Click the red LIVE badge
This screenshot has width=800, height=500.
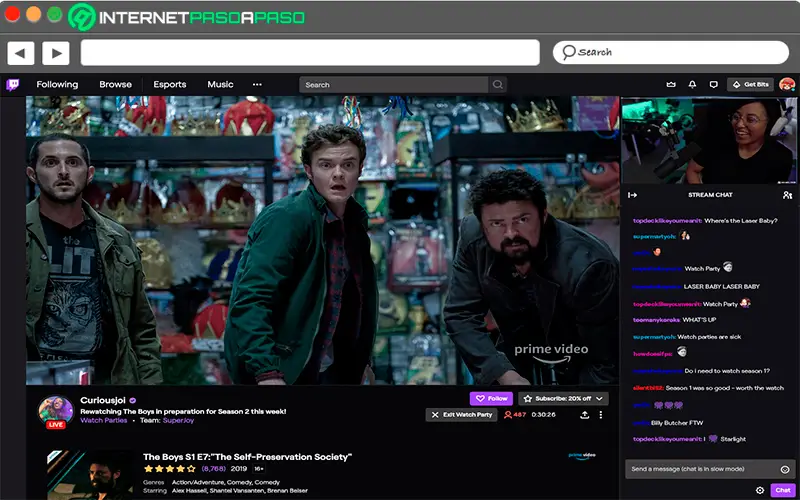(56, 424)
